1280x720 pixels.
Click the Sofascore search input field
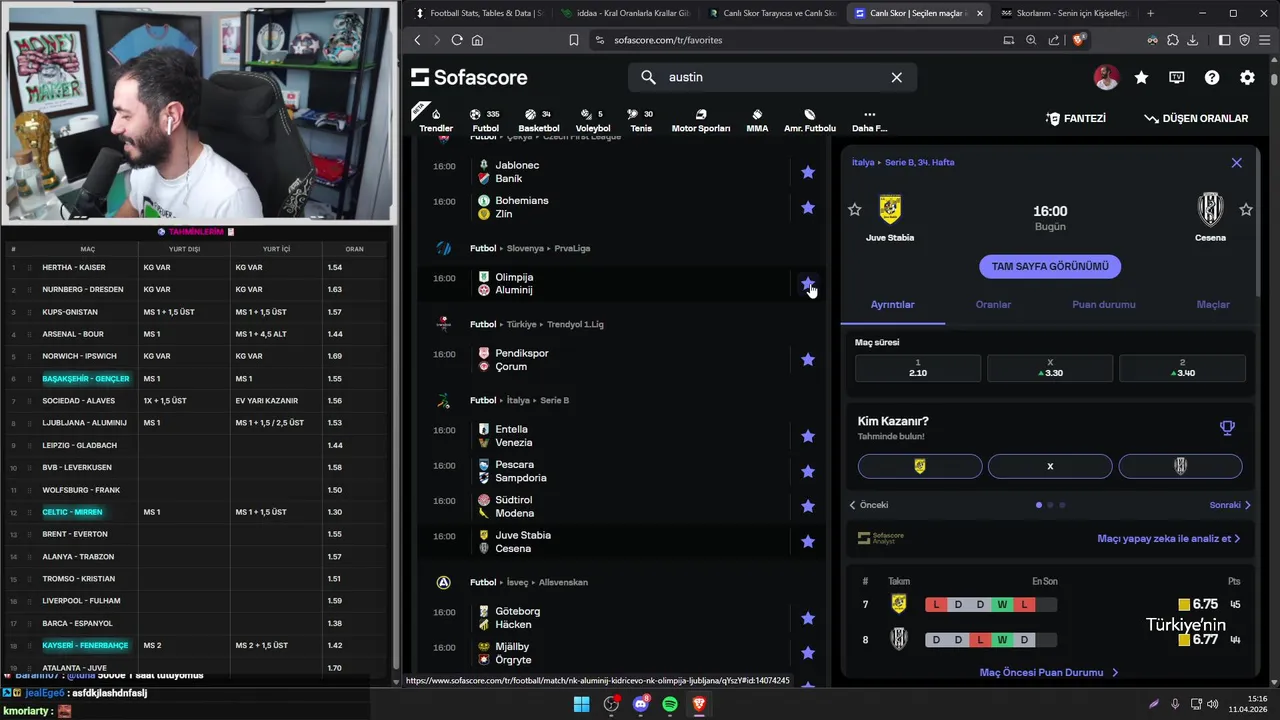tap(772, 77)
